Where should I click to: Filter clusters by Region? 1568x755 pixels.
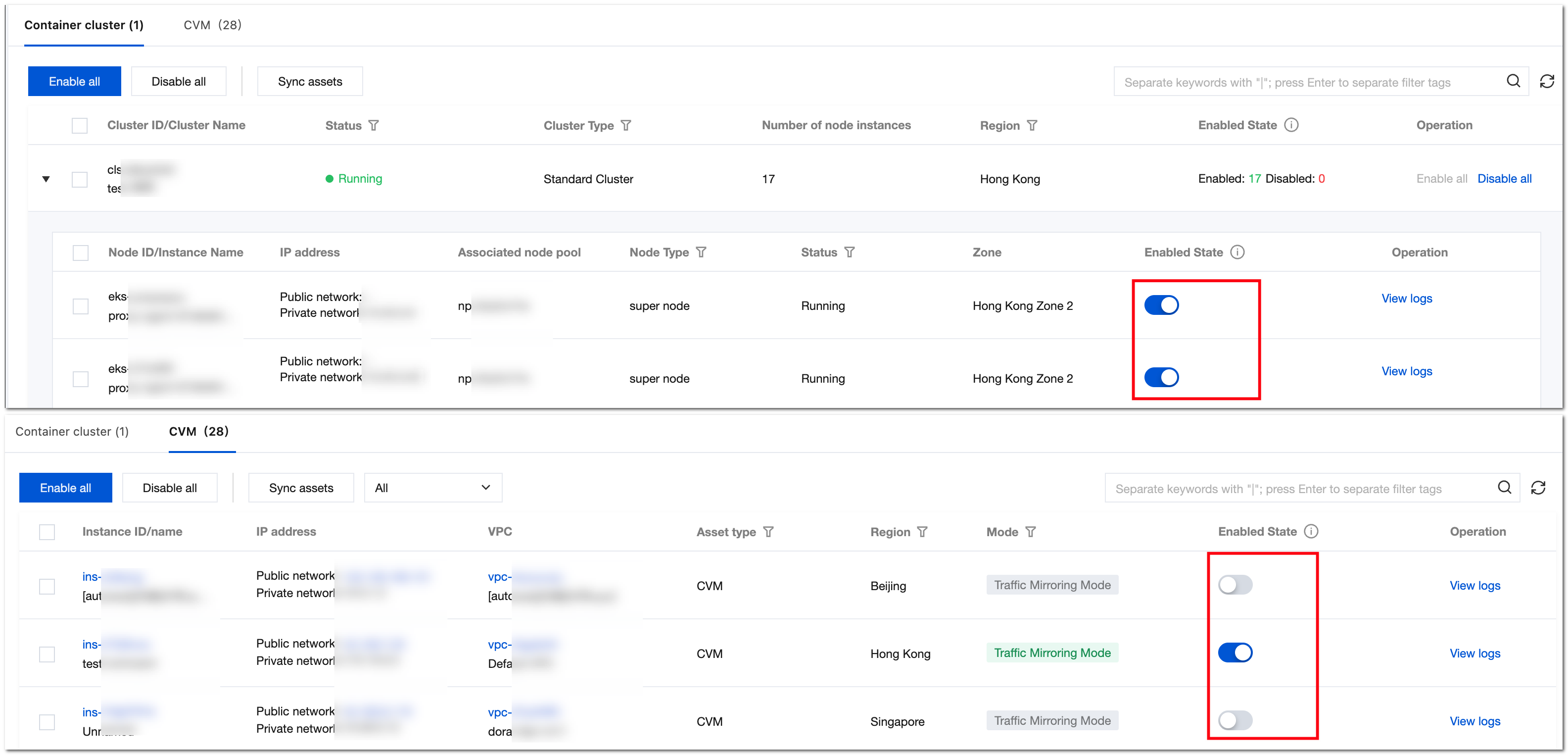1032,125
